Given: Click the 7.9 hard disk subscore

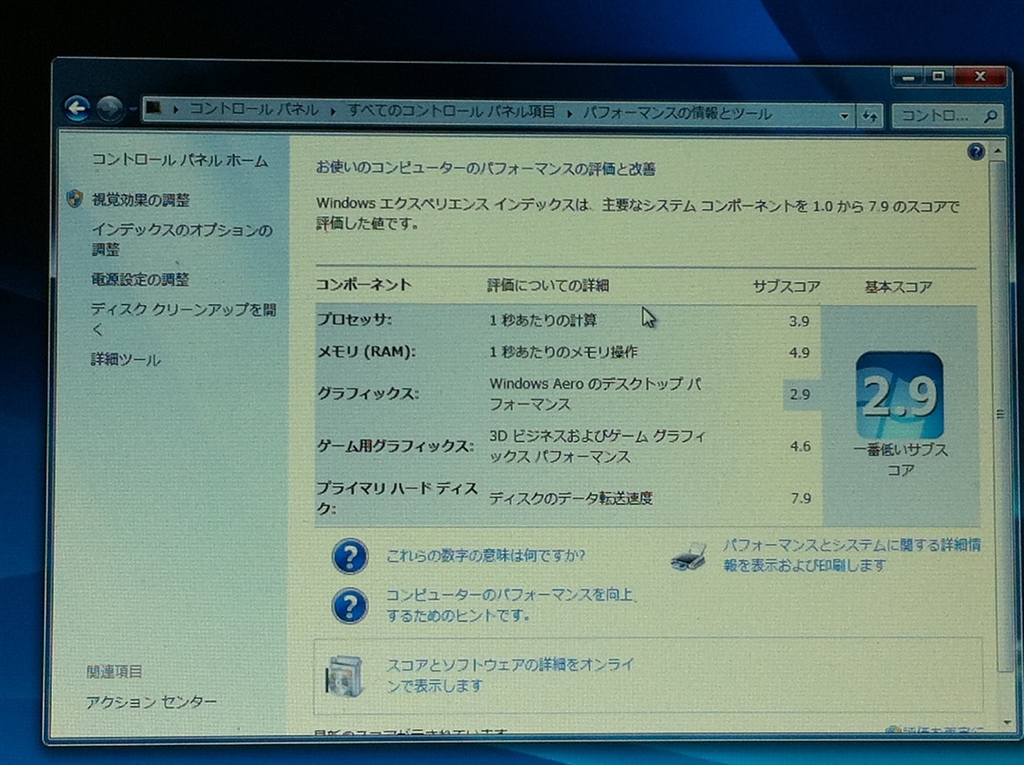Looking at the screenshot, I should [801, 498].
